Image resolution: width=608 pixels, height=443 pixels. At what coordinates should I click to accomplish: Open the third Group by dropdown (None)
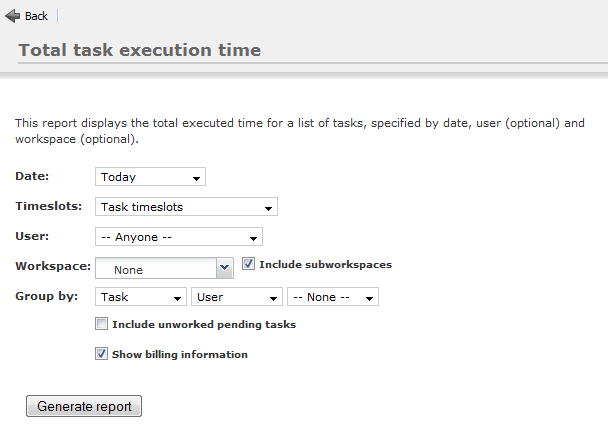click(333, 297)
